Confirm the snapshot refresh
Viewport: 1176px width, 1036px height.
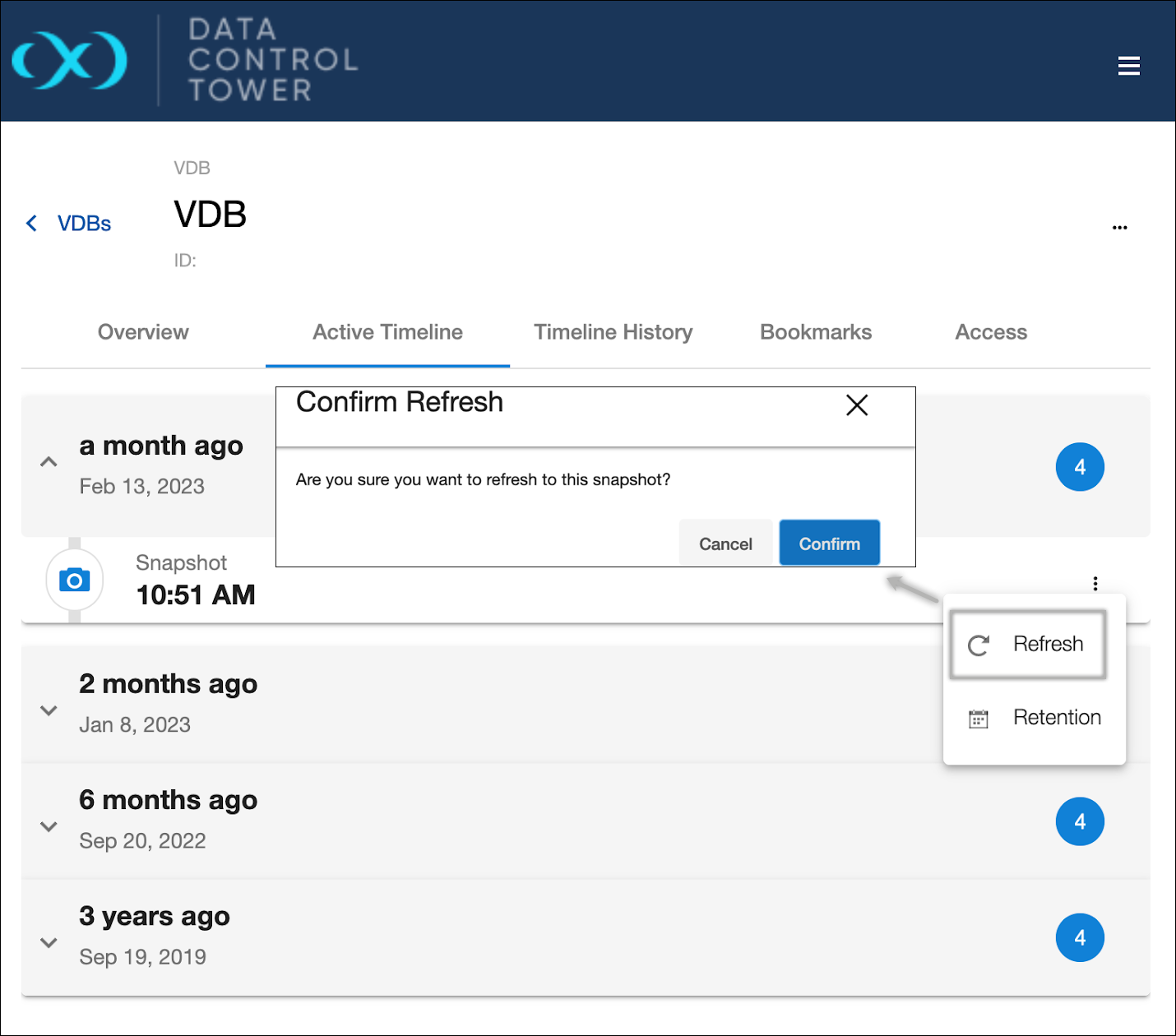pyautogui.click(x=829, y=543)
